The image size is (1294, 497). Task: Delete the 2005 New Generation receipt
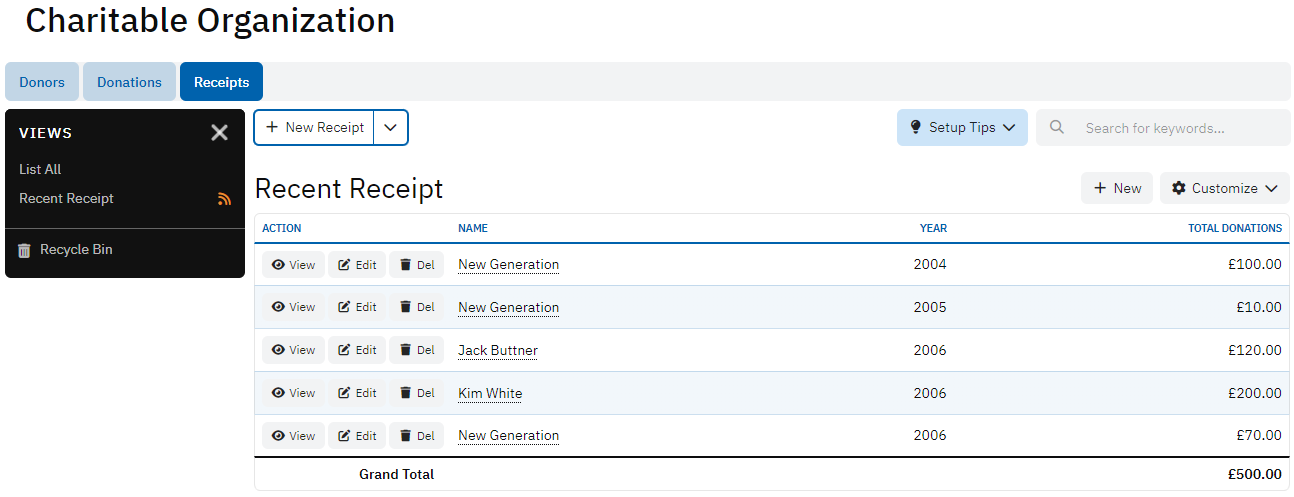click(416, 307)
